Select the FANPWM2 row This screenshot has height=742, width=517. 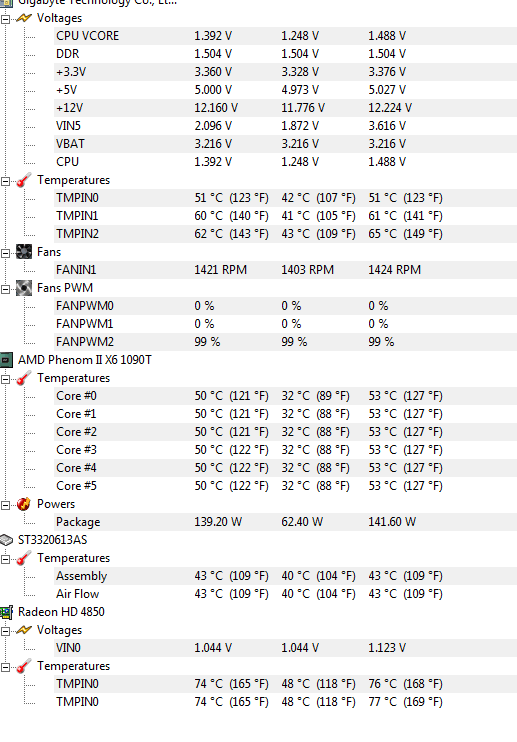click(x=285, y=342)
